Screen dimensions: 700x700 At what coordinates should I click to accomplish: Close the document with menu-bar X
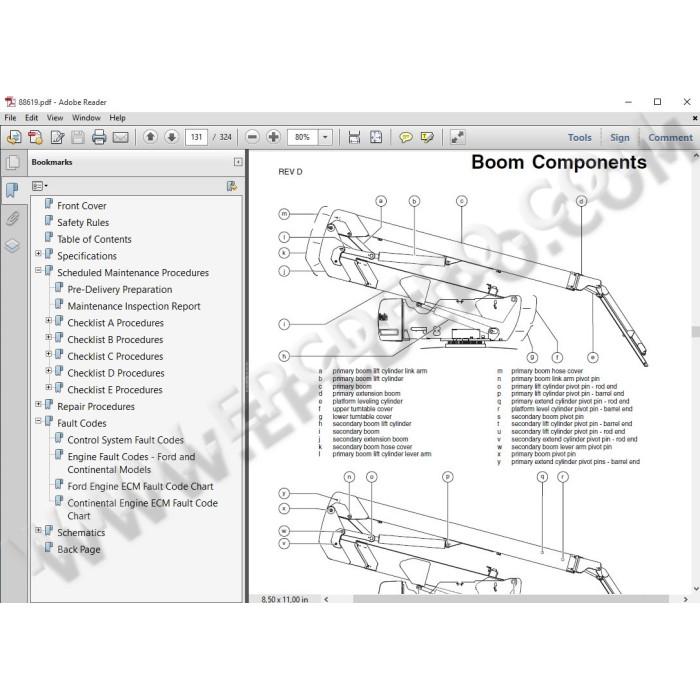[695, 118]
